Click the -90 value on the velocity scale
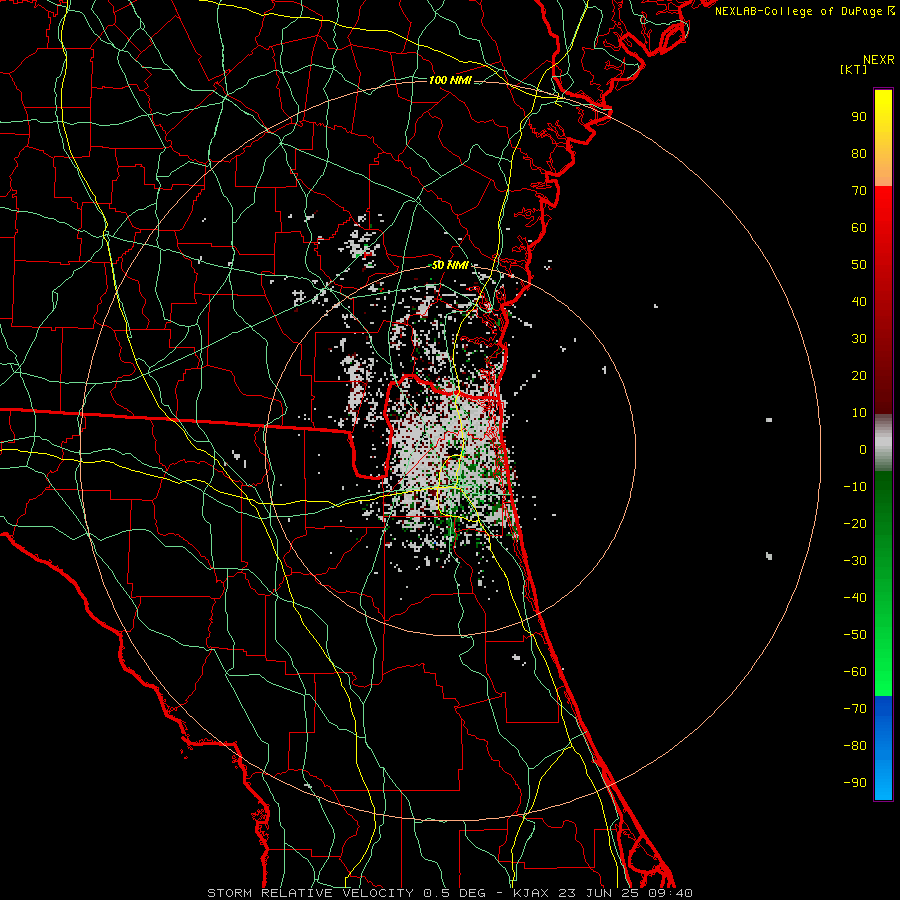The width and height of the screenshot is (900, 900). [x=855, y=783]
